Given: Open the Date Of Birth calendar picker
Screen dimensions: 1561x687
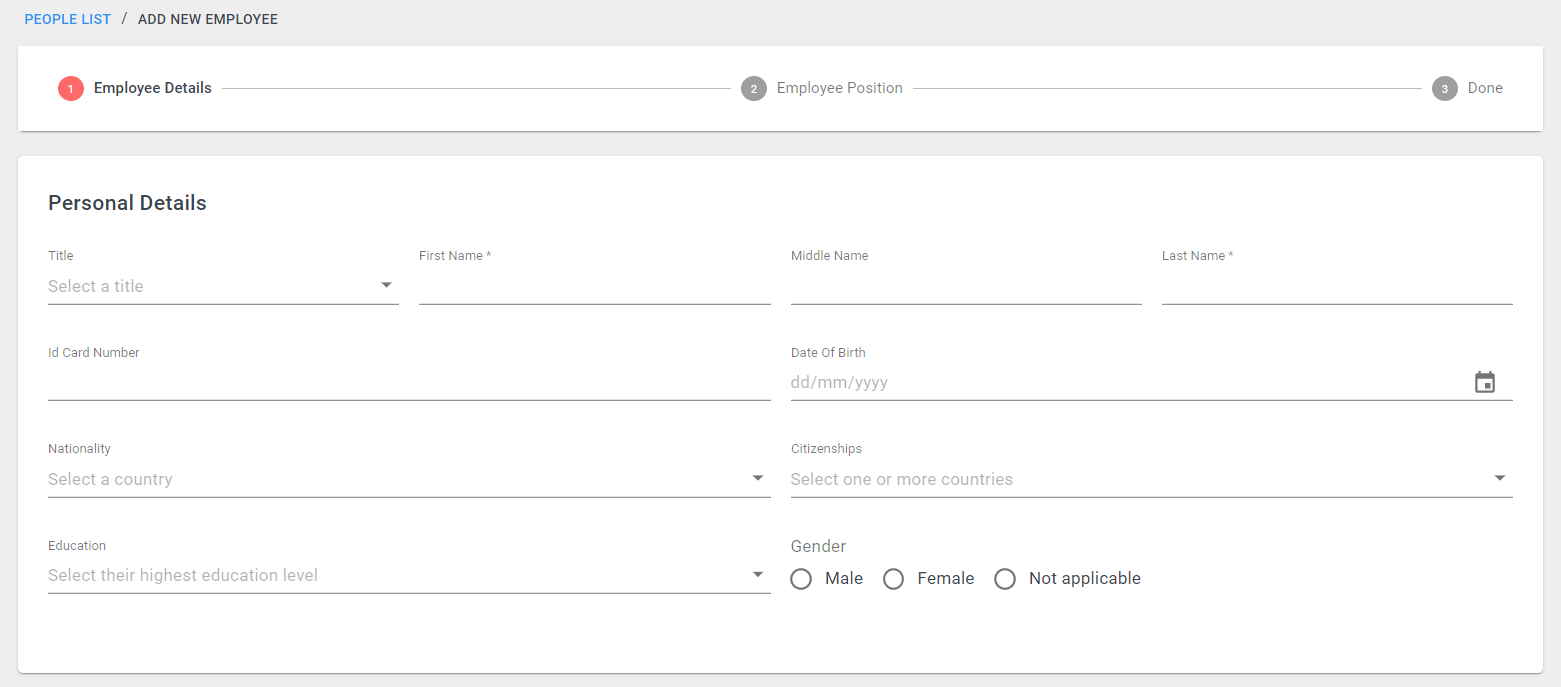Looking at the screenshot, I should (1485, 382).
